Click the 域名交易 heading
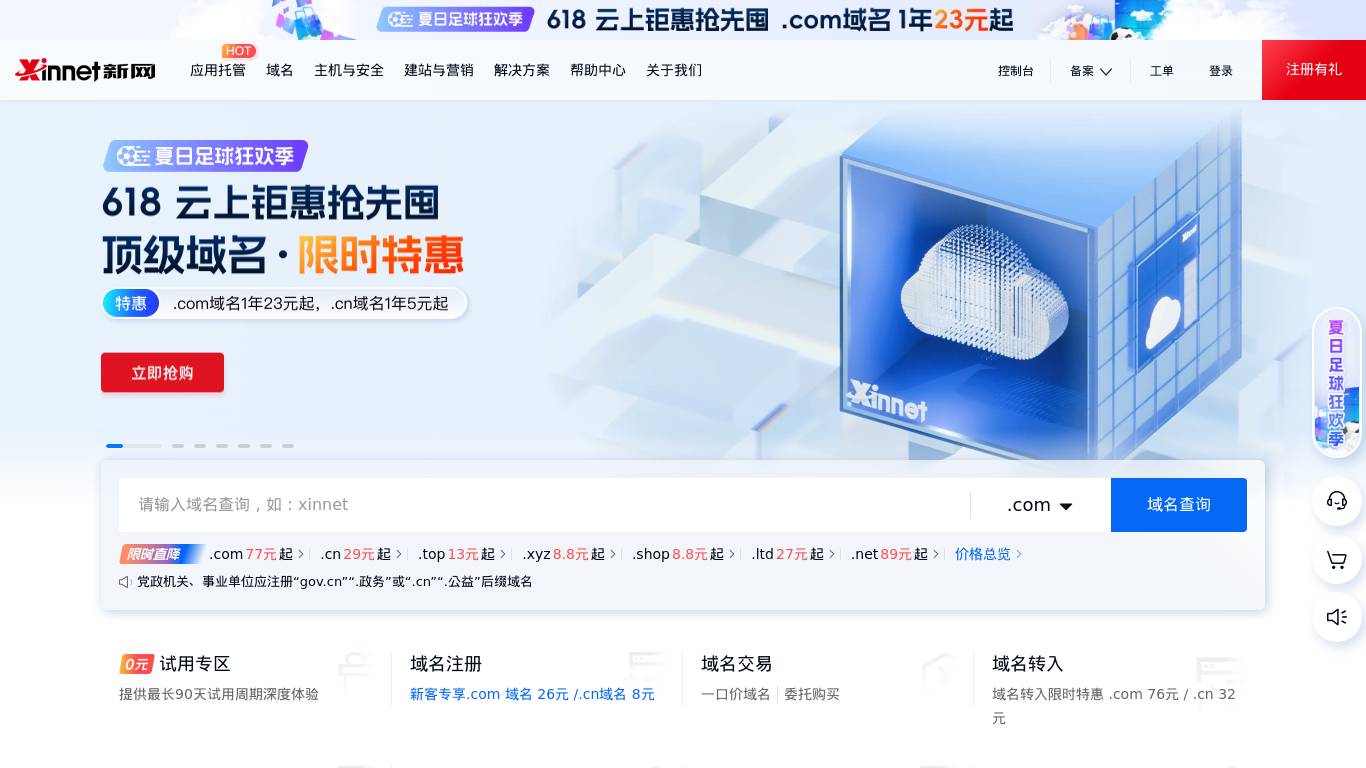 coord(737,664)
